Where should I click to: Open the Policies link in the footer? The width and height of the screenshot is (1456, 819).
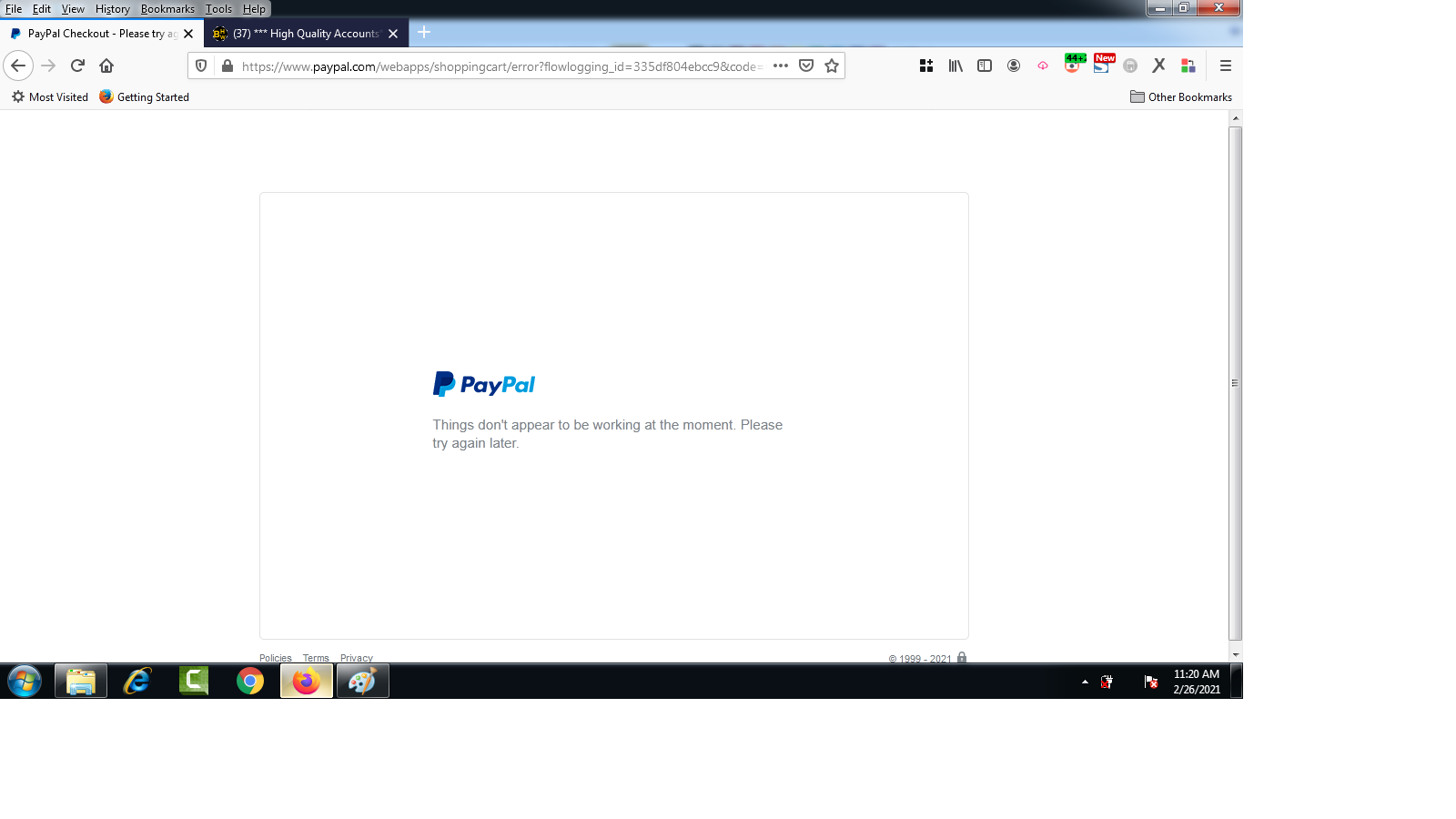coord(276,658)
